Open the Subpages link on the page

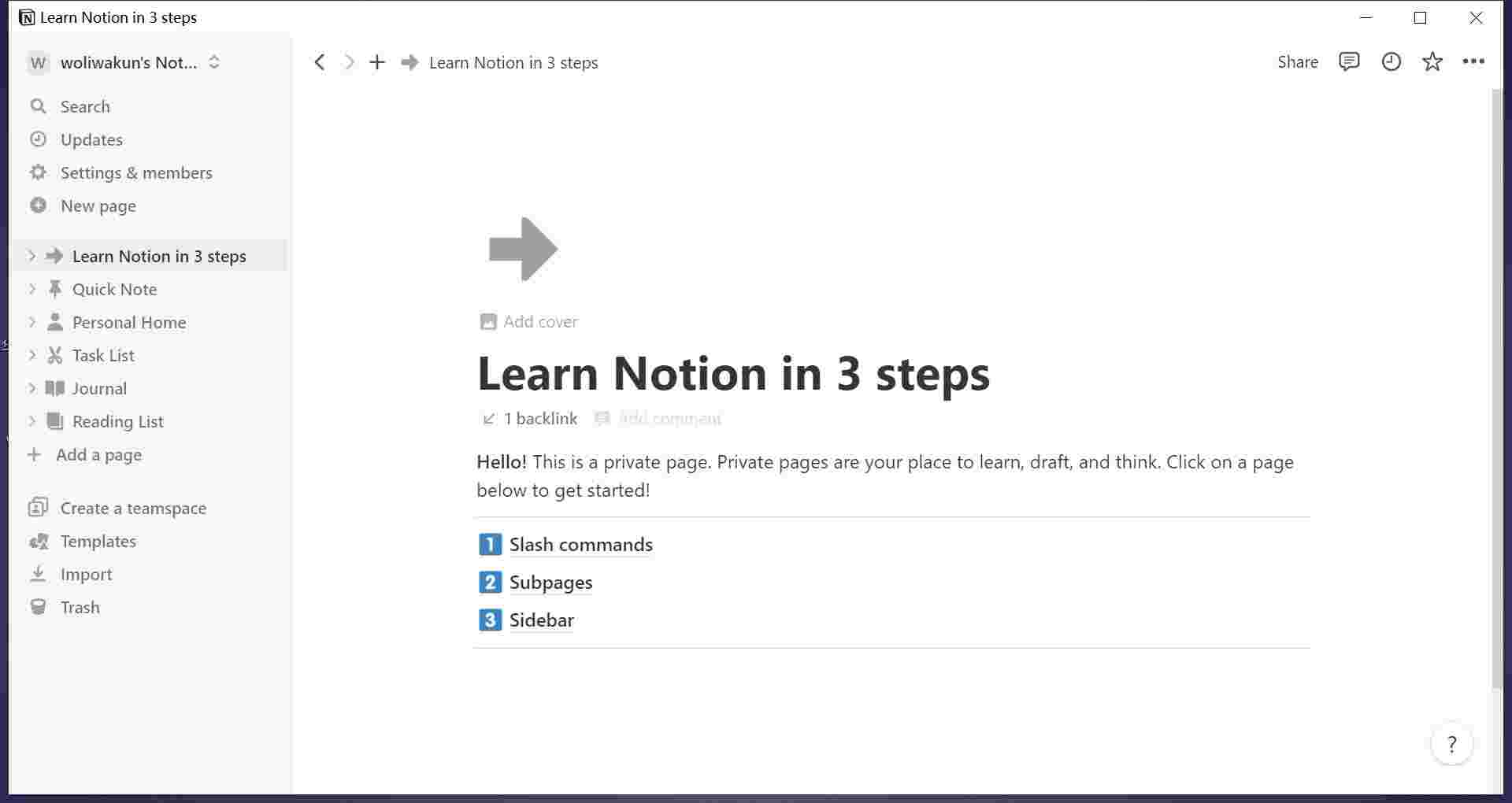[550, 582]
